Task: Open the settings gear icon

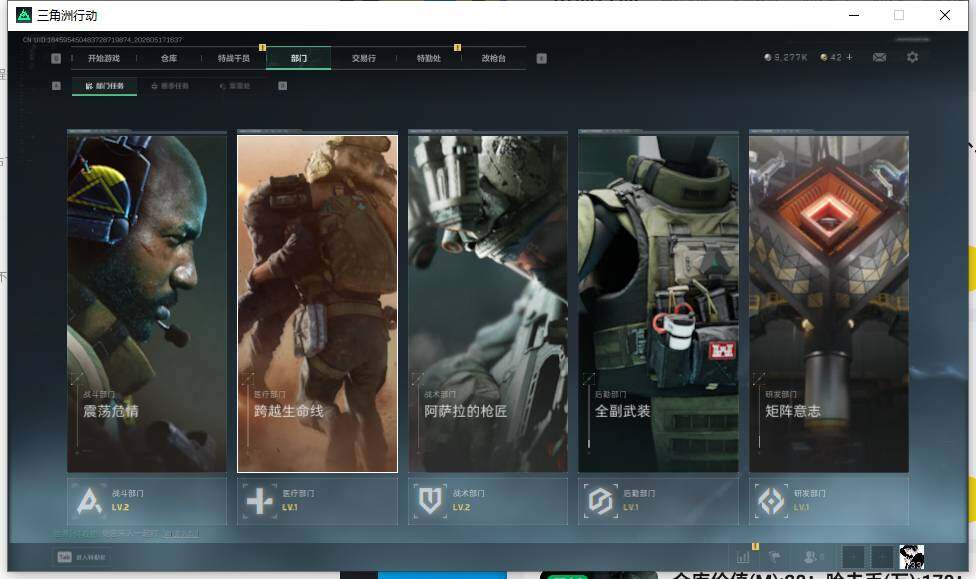Action: [912, 57]
